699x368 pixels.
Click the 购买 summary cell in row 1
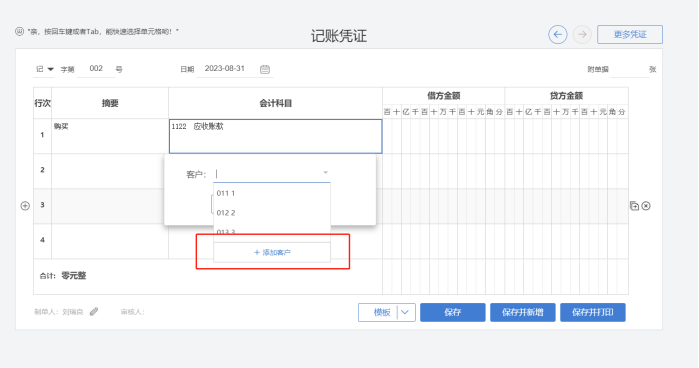[110, 136]
